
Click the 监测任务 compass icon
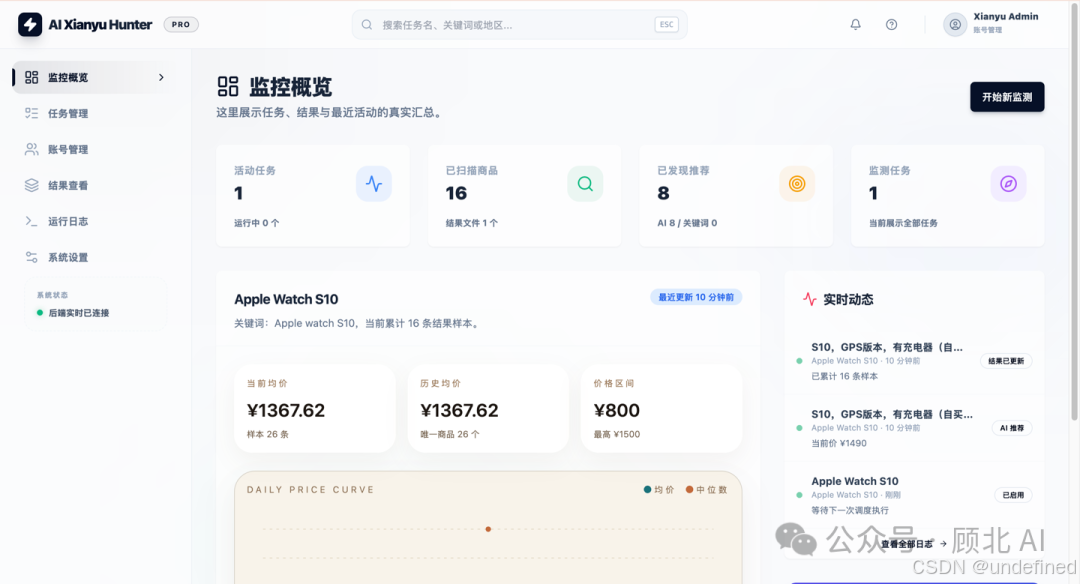point(1008,184)
